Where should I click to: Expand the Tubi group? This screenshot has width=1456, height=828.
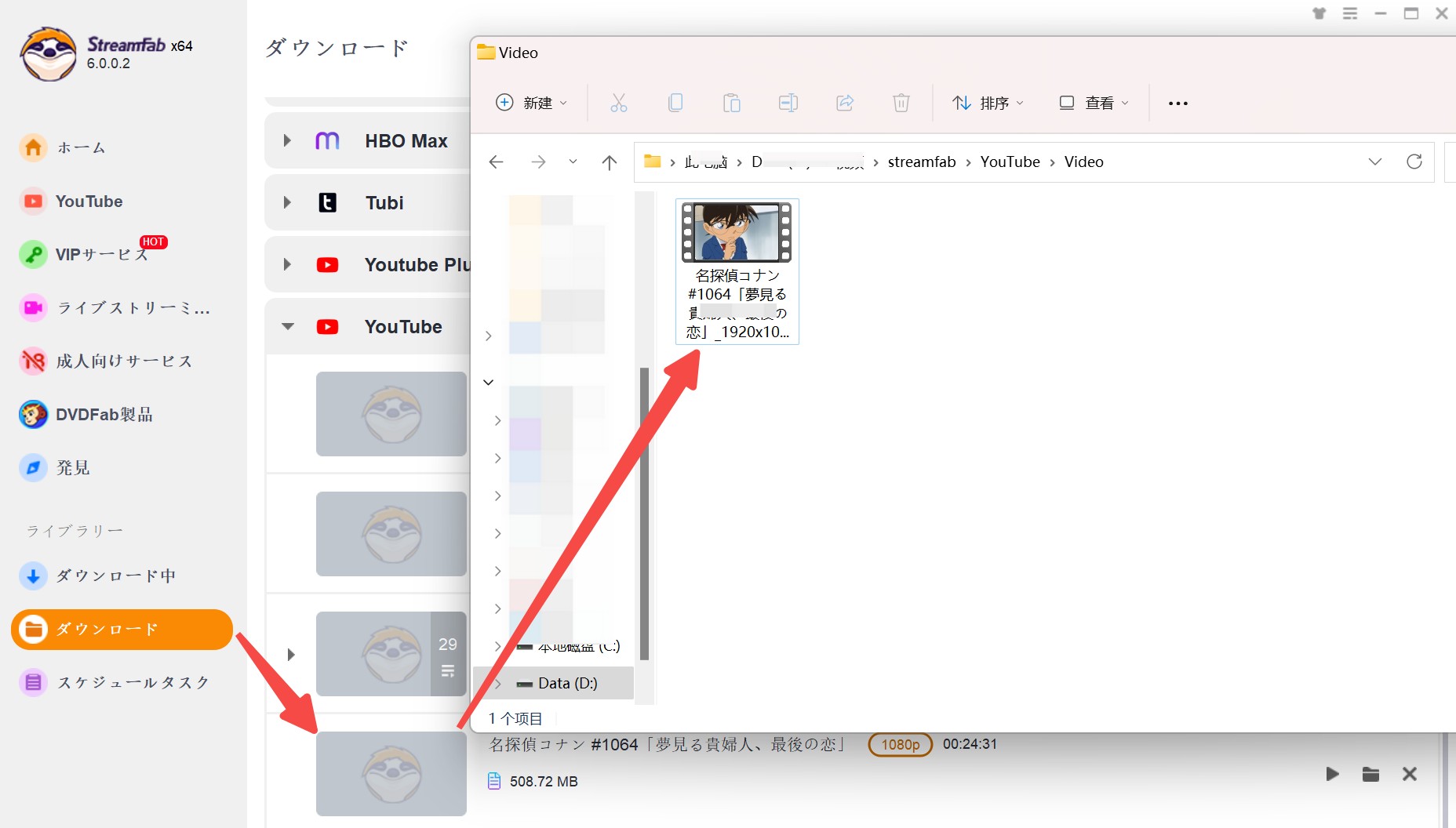pos(287,202)
